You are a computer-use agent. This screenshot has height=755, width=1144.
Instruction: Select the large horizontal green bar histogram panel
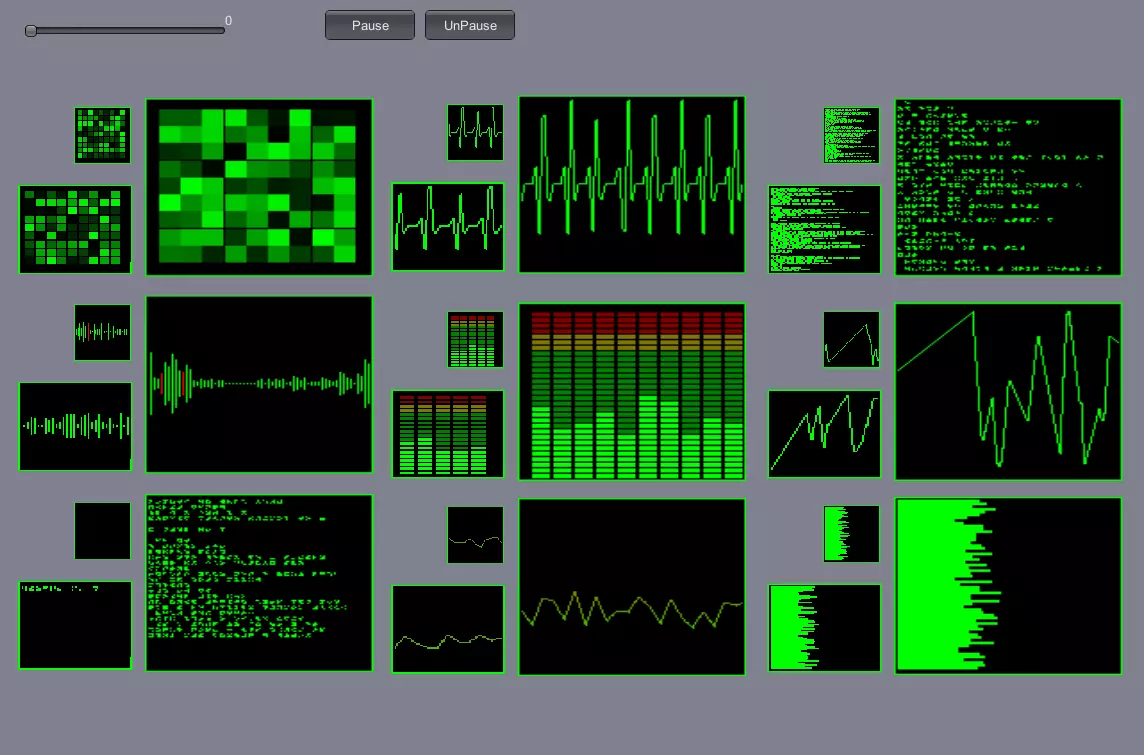click(1008, 586)
